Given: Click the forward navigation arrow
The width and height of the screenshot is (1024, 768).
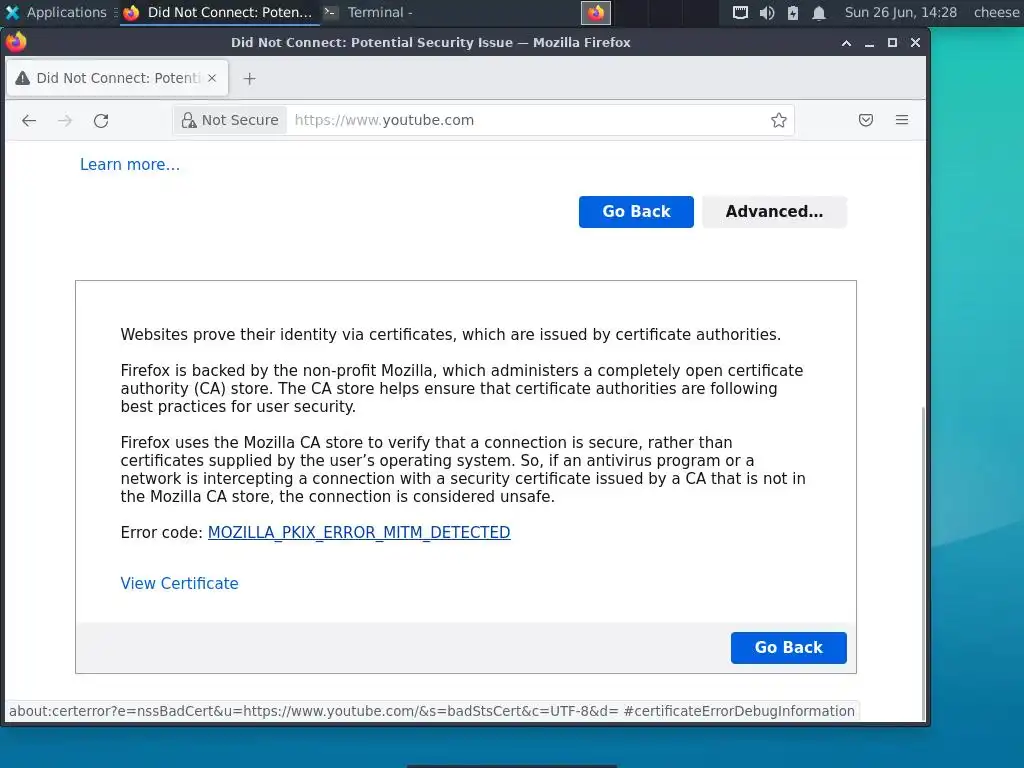Looking at the screenshot, I should (65, 121).
